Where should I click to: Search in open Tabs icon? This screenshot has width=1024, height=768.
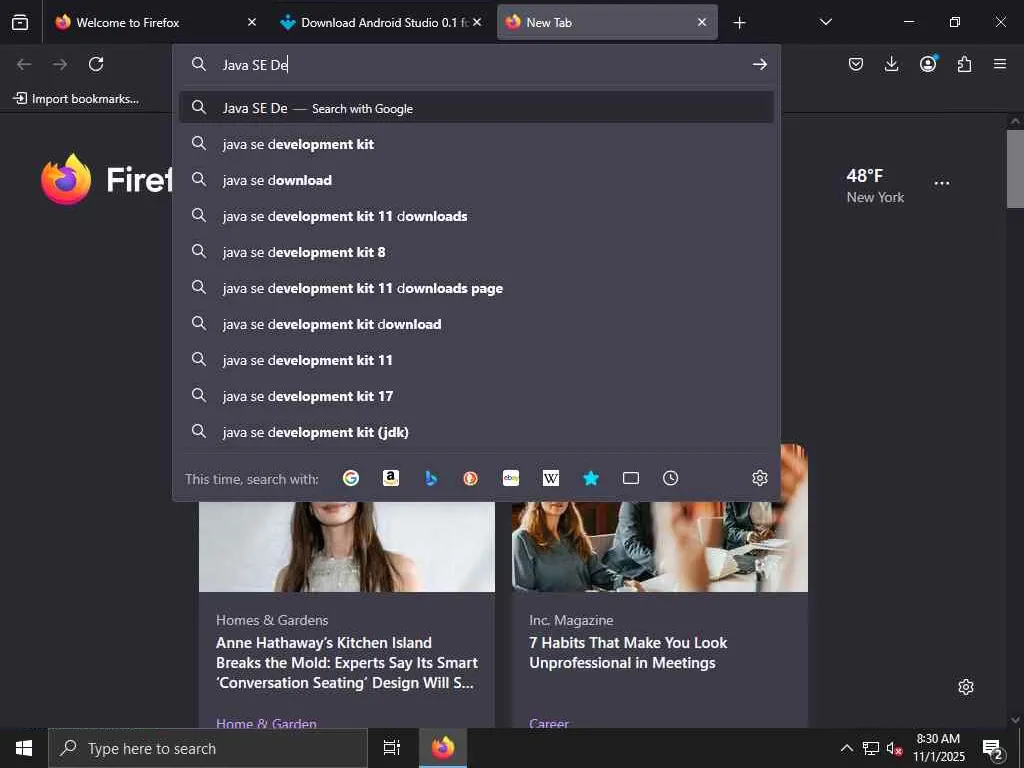click(x=630, y=478)
